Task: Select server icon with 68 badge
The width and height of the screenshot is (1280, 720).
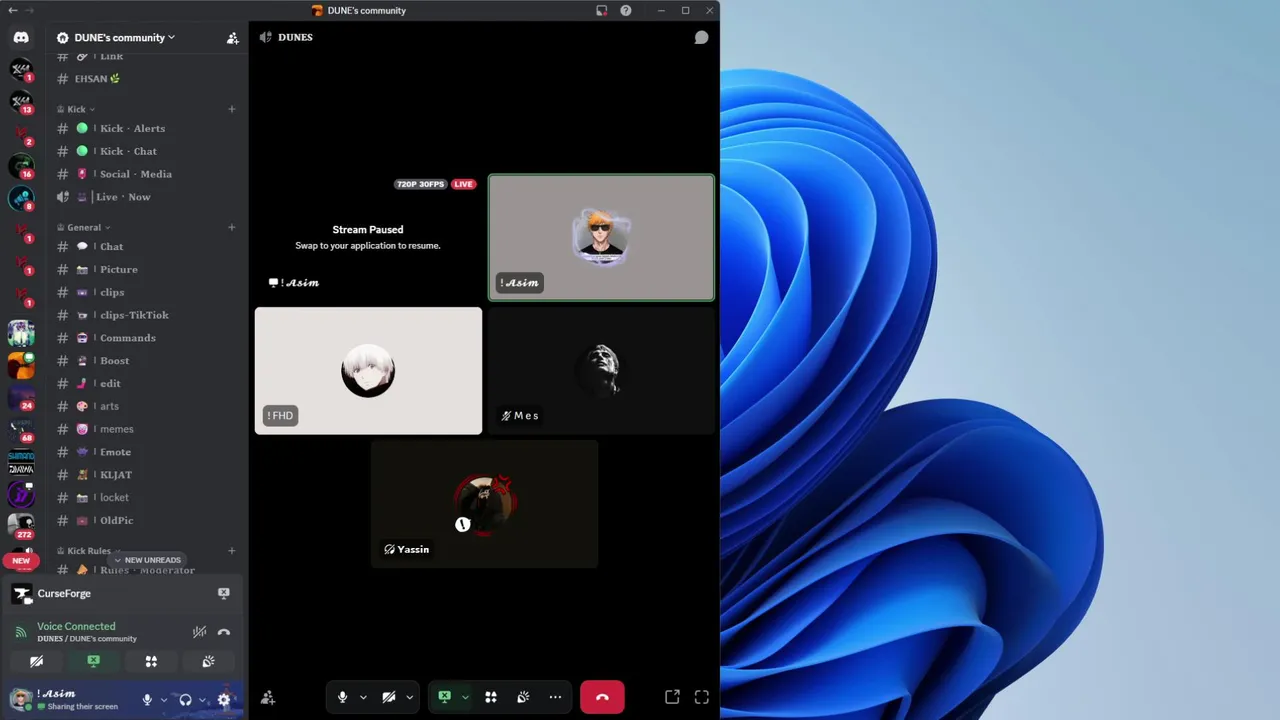Action: [21, 430]
